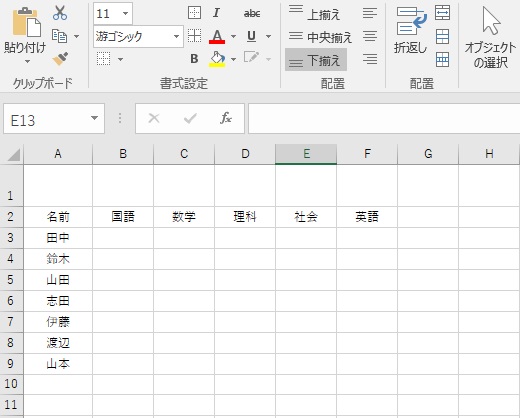Screen dimensions: 520x418
Task: Click the cell format icon beside font size
Action: pos(194,13)
